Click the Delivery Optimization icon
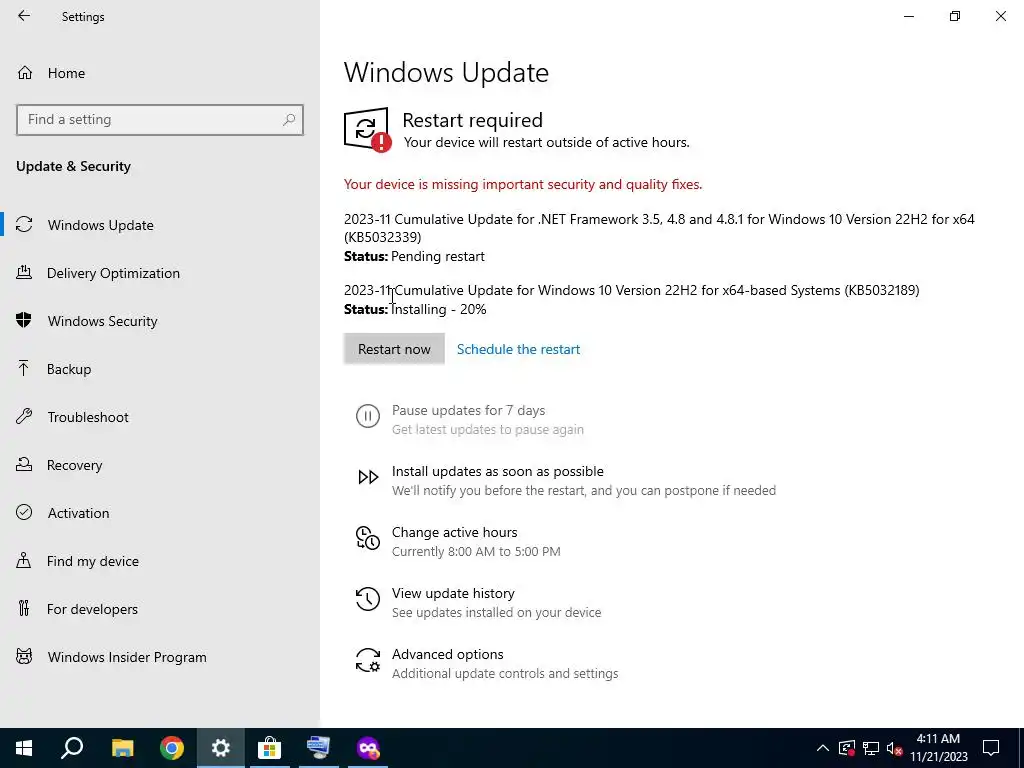Screen dimensions: 1024x768 (24, 272)
